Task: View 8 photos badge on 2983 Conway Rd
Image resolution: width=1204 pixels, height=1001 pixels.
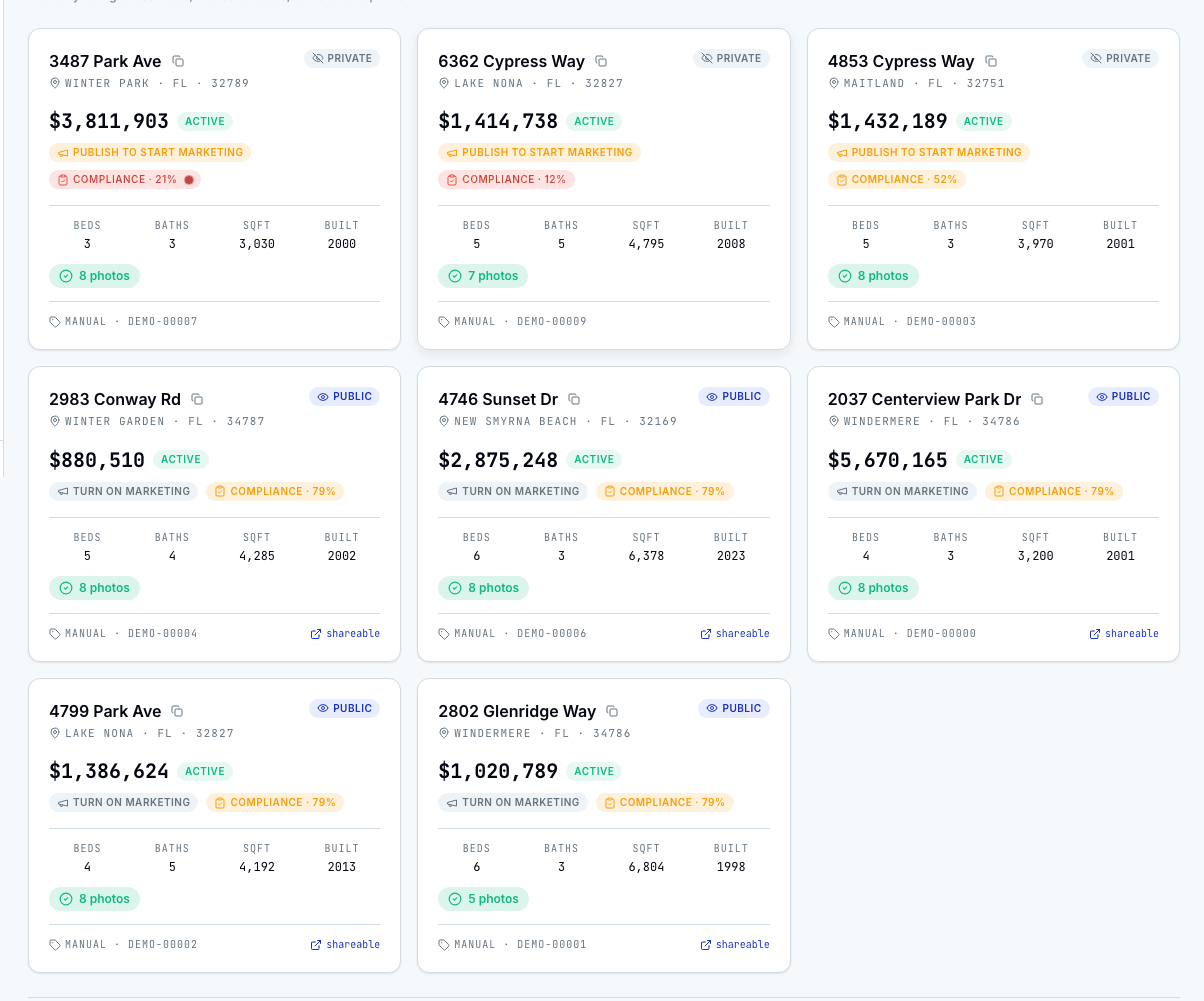Action: (x=94, y=588)
